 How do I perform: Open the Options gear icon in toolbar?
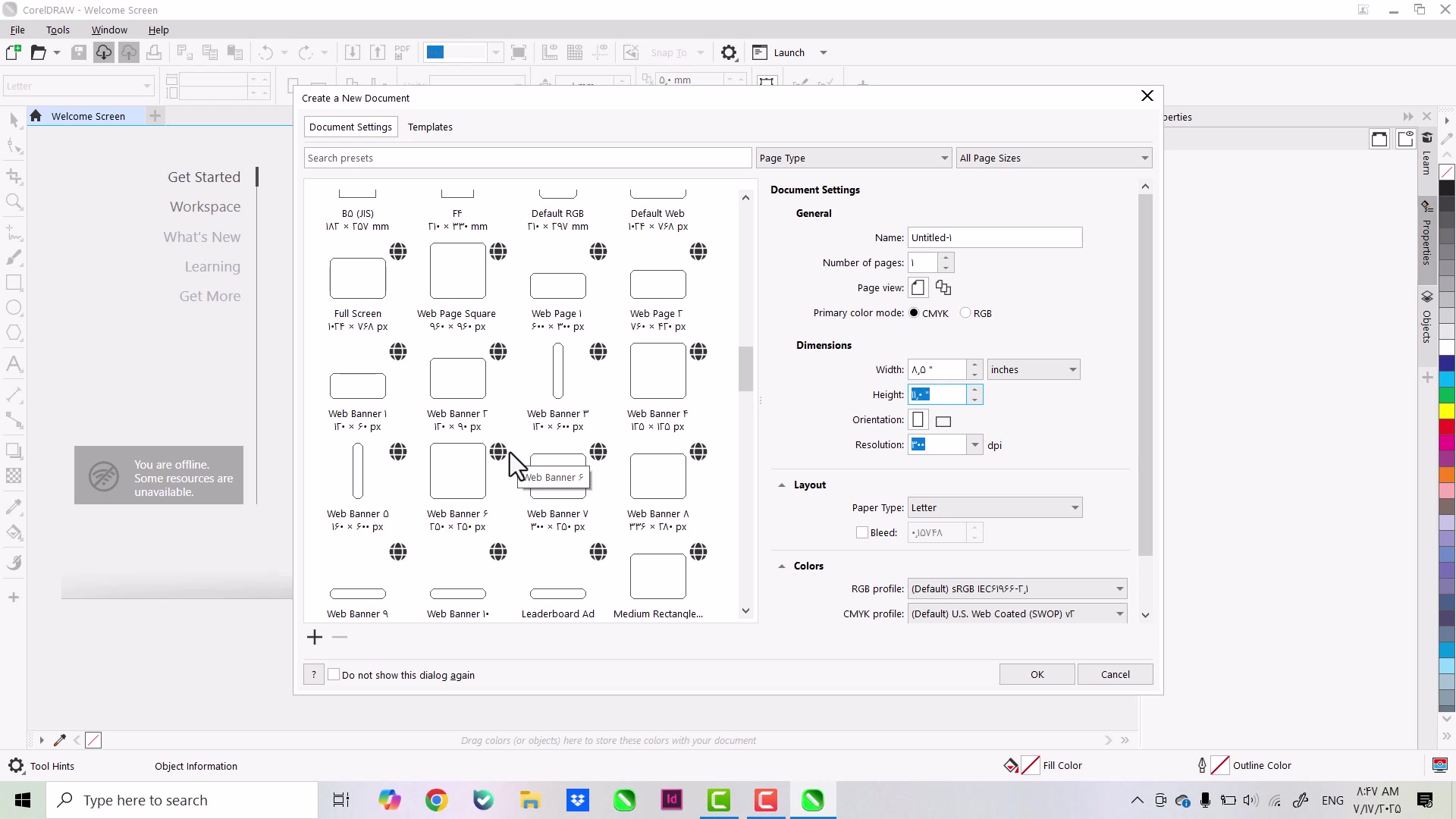[729, 52]
